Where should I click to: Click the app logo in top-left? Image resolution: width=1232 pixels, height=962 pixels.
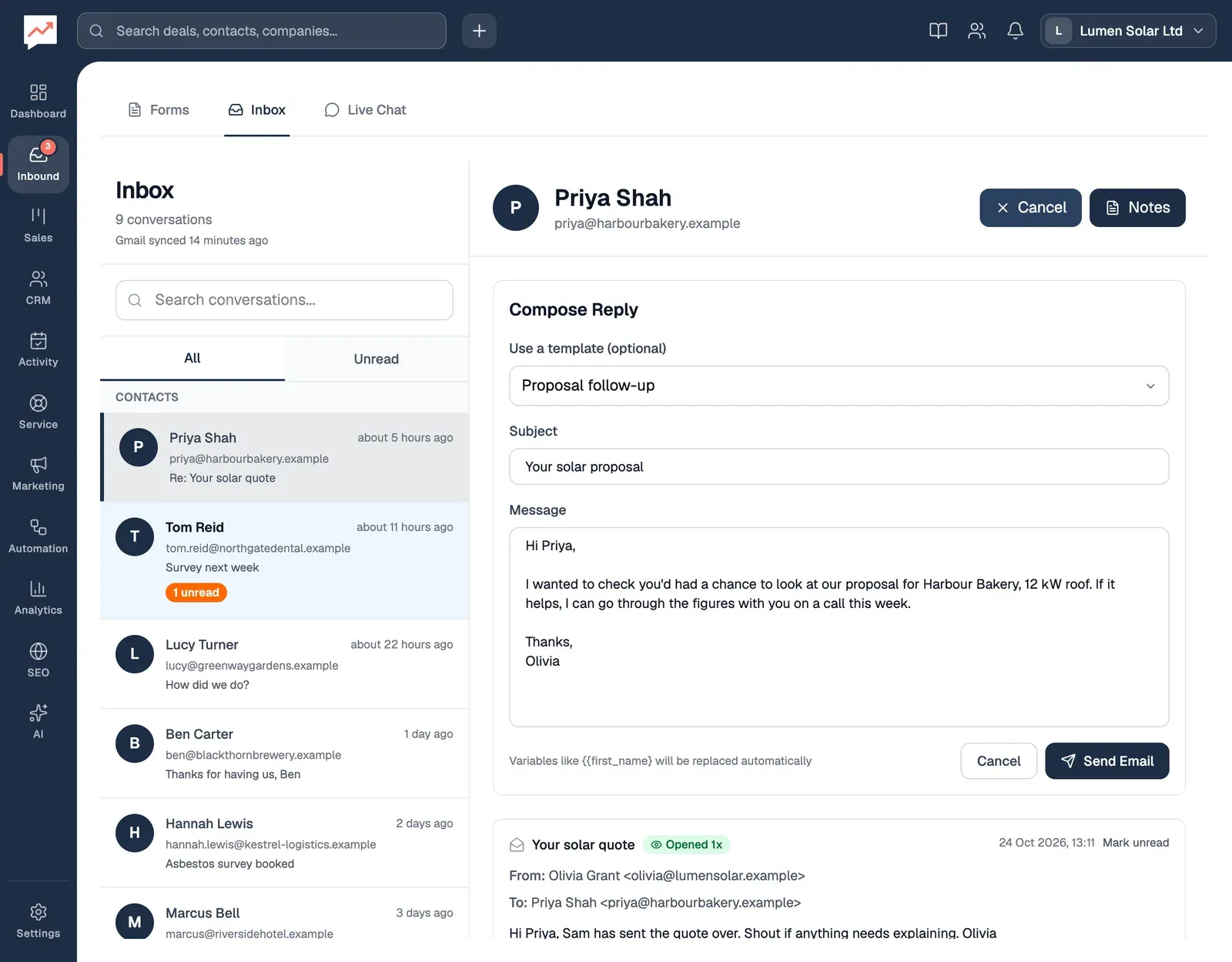point(40,32)
